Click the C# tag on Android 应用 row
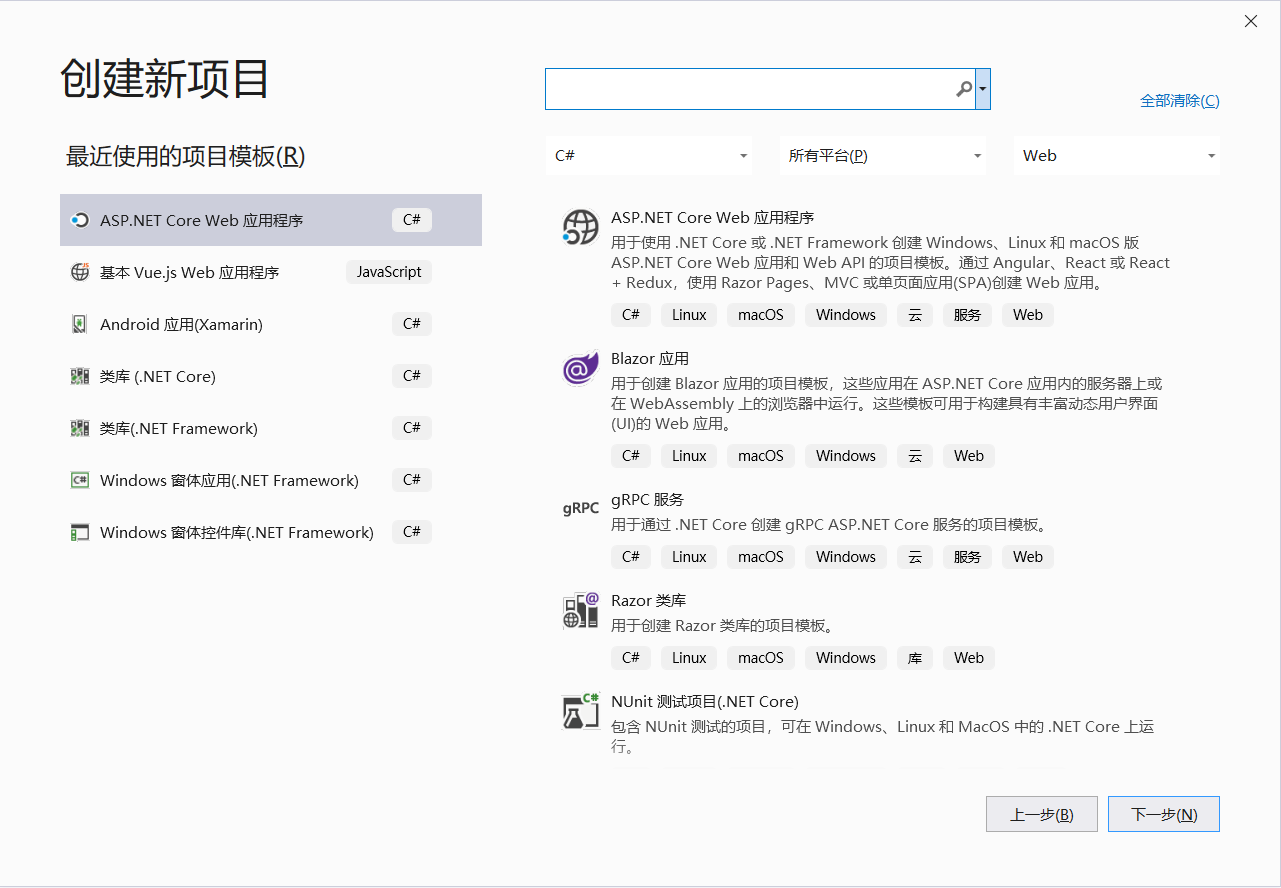 click(412, 324)
